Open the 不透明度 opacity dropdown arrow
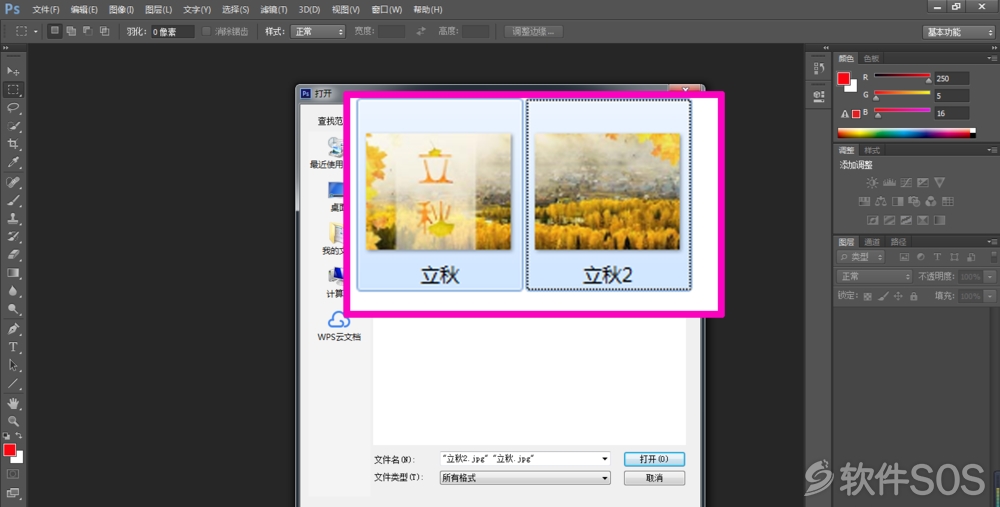The image size is (1000, 507). click(990, 277)
